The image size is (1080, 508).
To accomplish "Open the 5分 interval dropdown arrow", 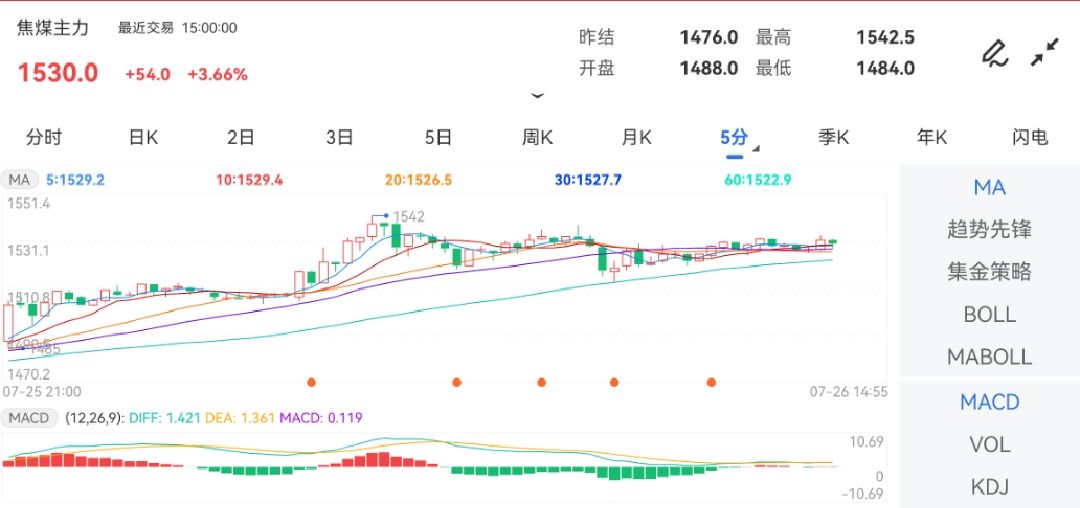I will [756, 148].
